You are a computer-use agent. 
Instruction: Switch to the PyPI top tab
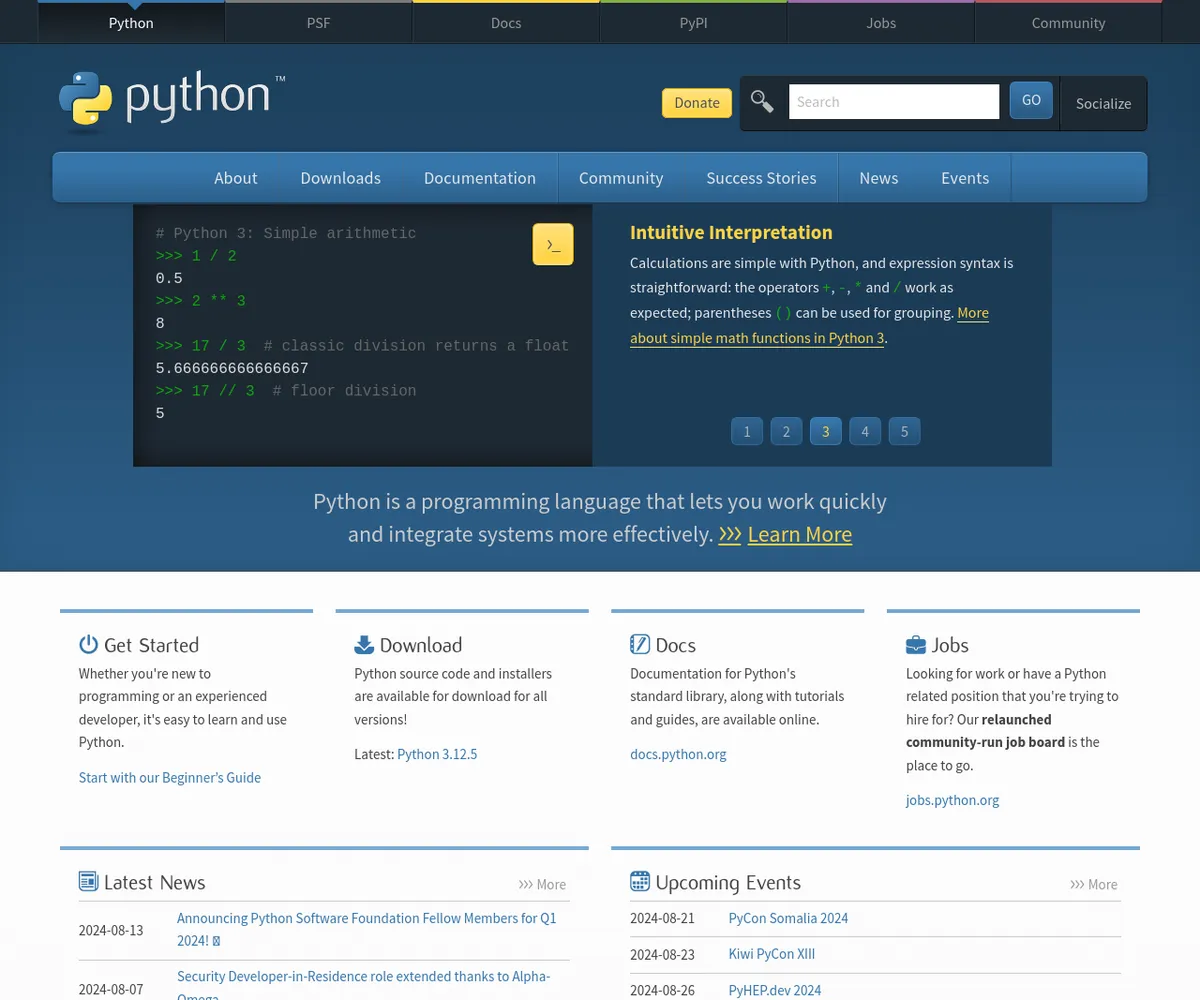point(693,23)
